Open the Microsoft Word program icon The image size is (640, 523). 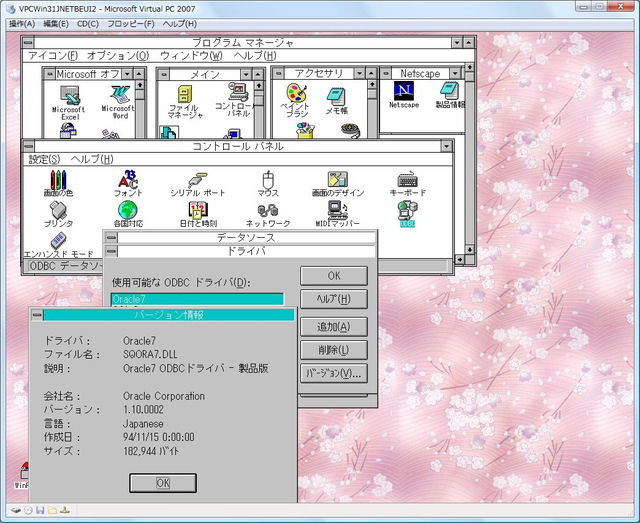pyautogui.click(x=119, y=102)
